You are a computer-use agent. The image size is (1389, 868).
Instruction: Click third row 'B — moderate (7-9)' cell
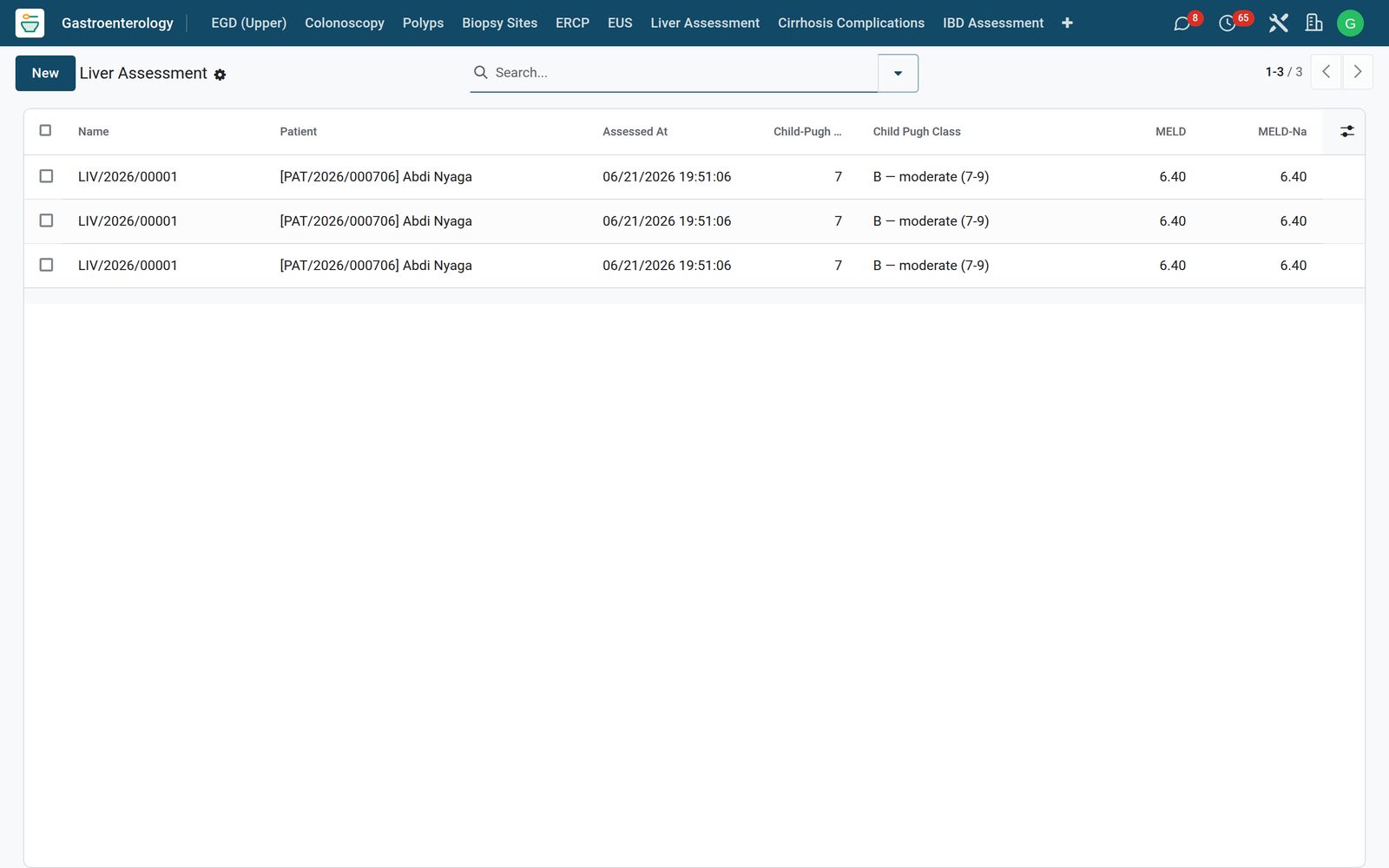tap(931, 265)
